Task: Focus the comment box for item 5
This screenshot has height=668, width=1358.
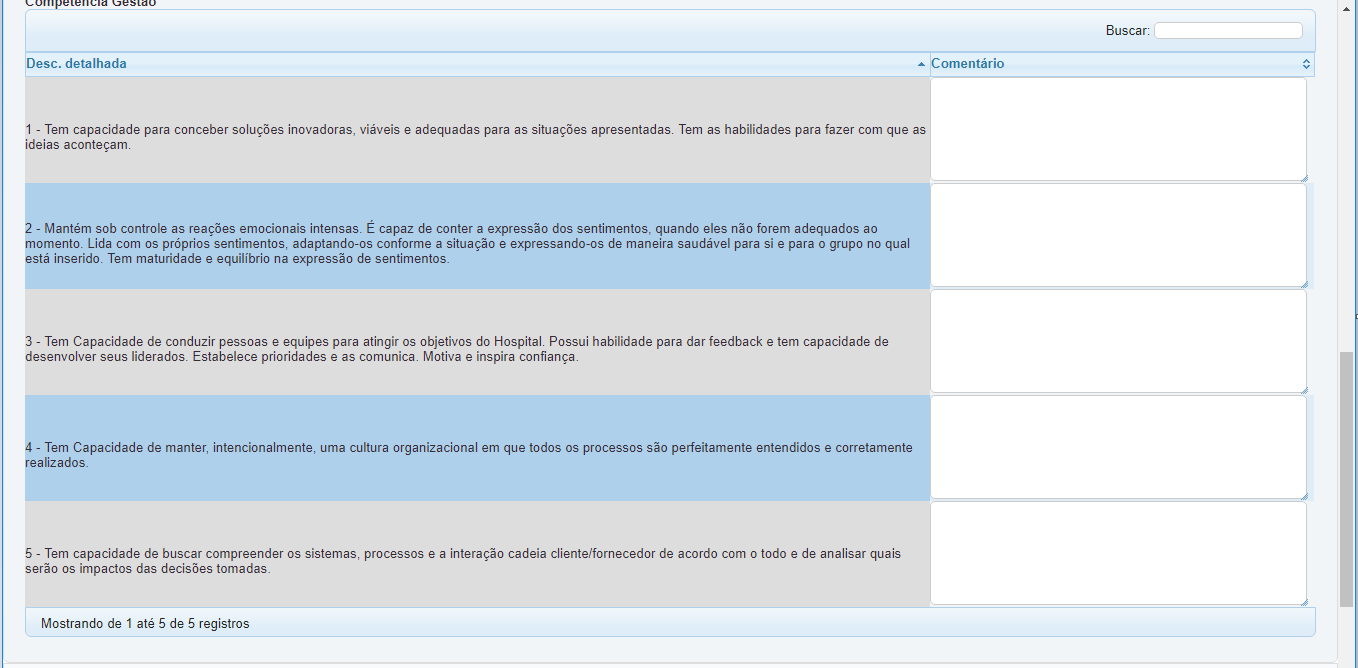Action: pyautogui.click(x=1117, y=553)
